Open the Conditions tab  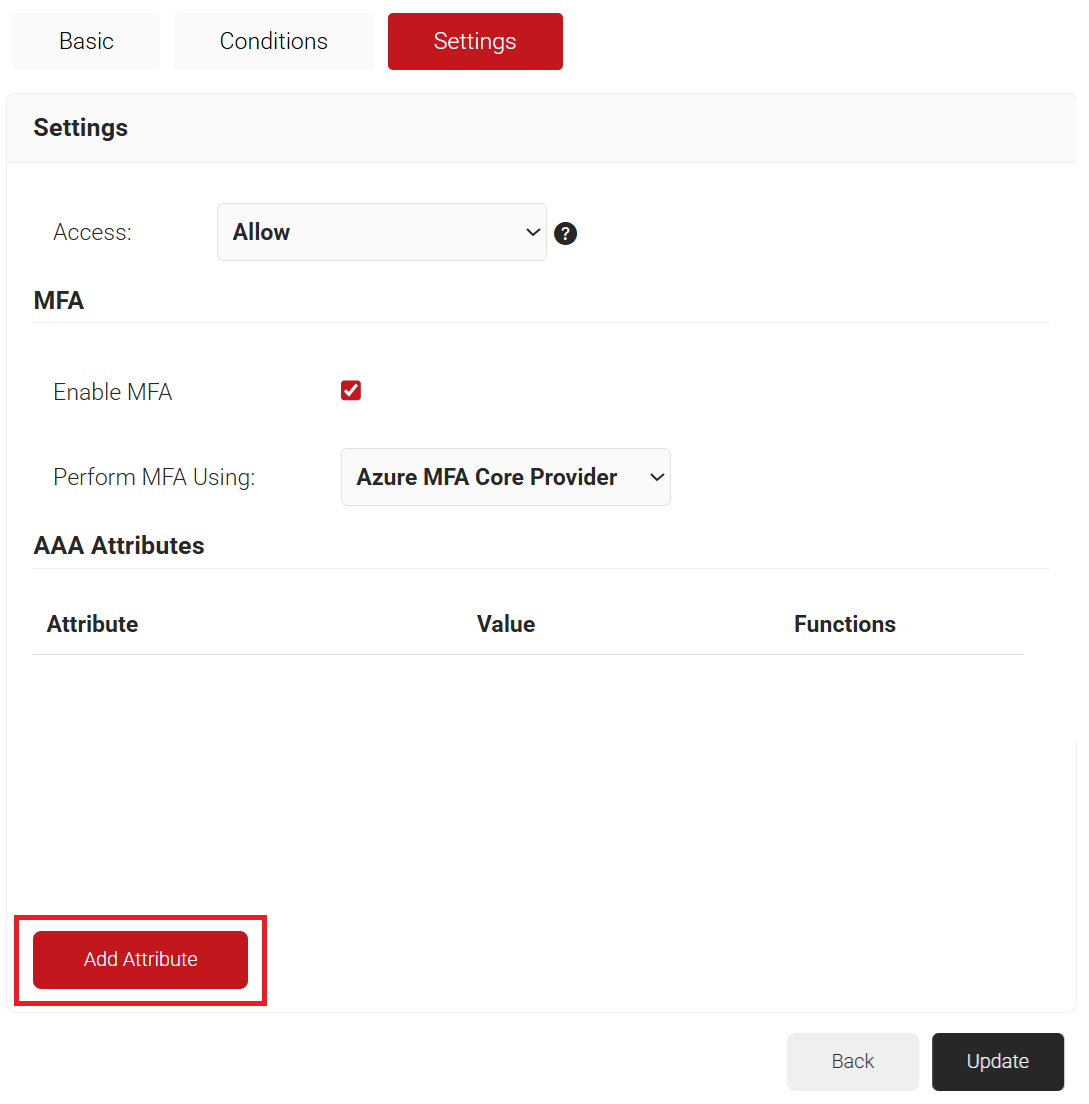click(x=273, y=41)
